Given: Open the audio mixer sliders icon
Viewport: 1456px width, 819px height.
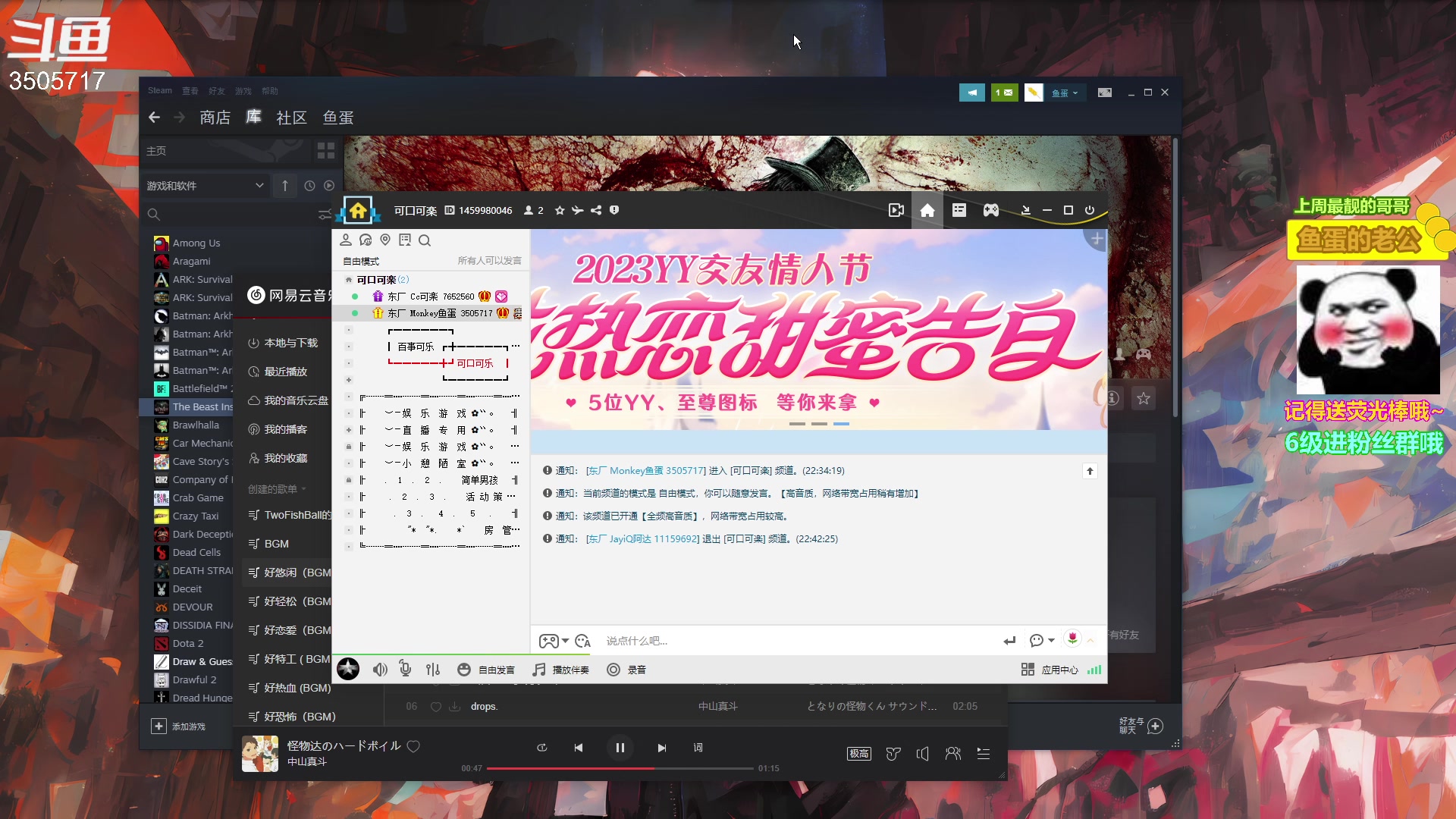Looking at the screenshot, I should [433, 669].
